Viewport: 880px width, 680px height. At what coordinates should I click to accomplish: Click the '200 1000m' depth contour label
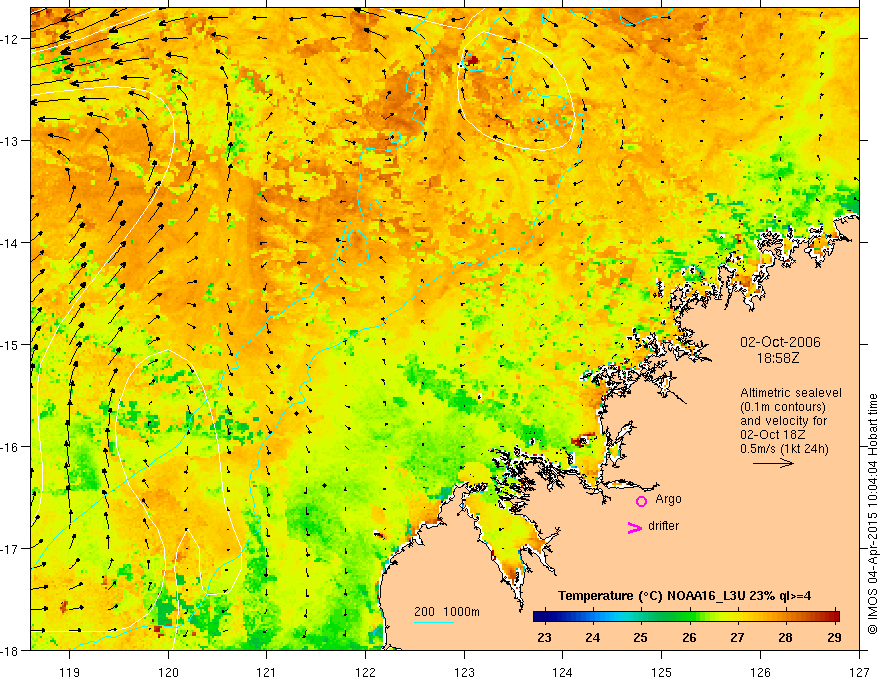[x=447, y=612]
